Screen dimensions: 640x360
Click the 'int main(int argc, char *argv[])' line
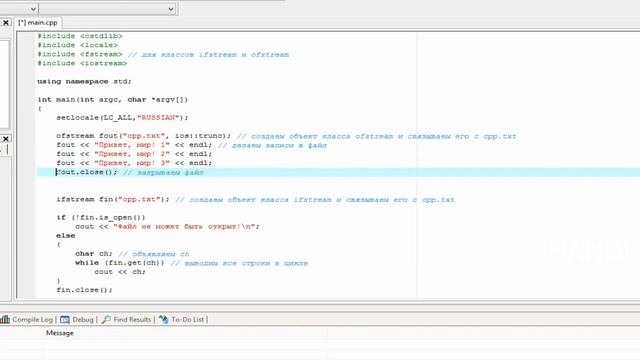click(113, 99)
